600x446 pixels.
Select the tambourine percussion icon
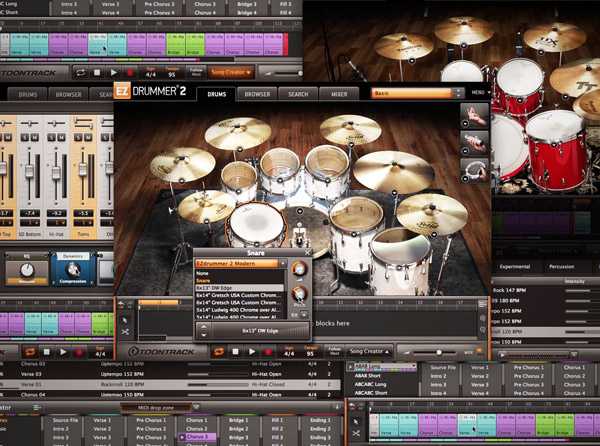[x=474, y=170]
